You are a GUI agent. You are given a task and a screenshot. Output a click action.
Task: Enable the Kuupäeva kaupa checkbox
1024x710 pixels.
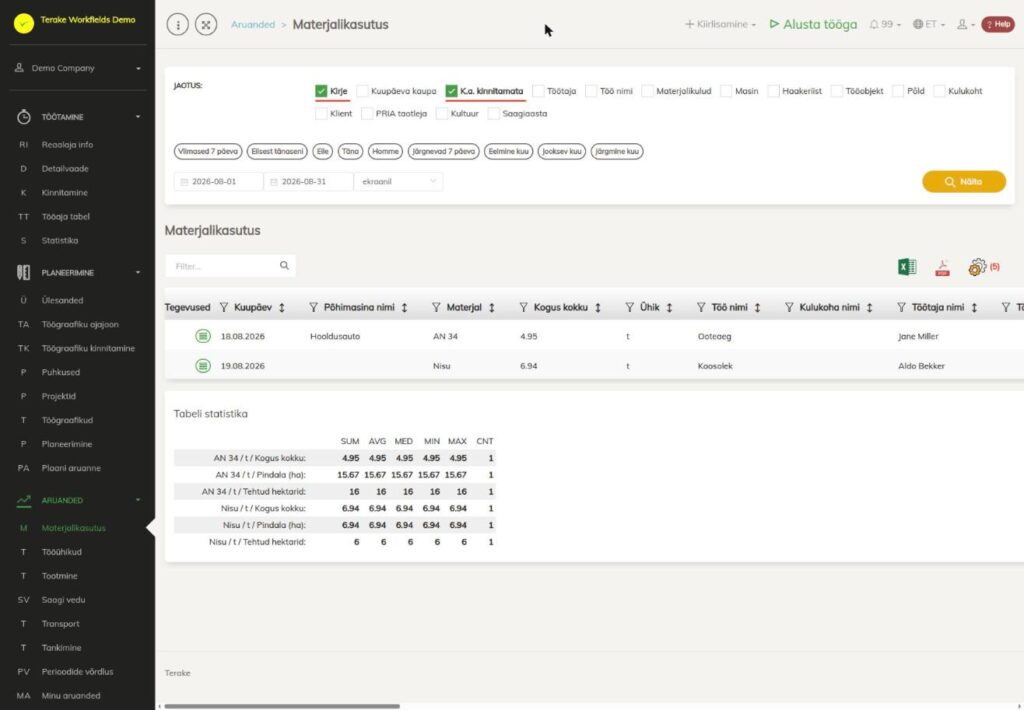point(362,91)
